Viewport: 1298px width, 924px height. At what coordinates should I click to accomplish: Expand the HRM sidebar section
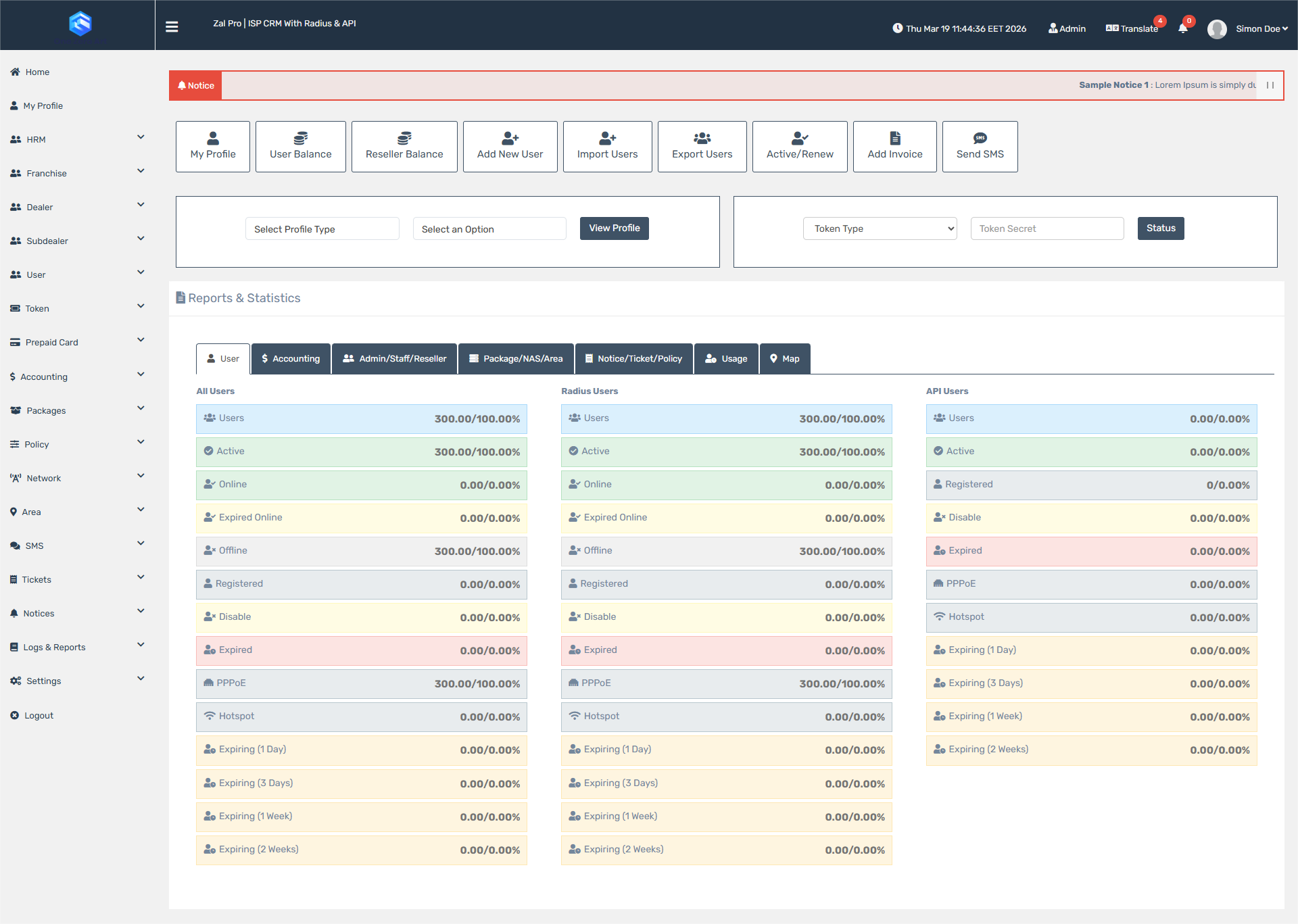pos(78,139)
